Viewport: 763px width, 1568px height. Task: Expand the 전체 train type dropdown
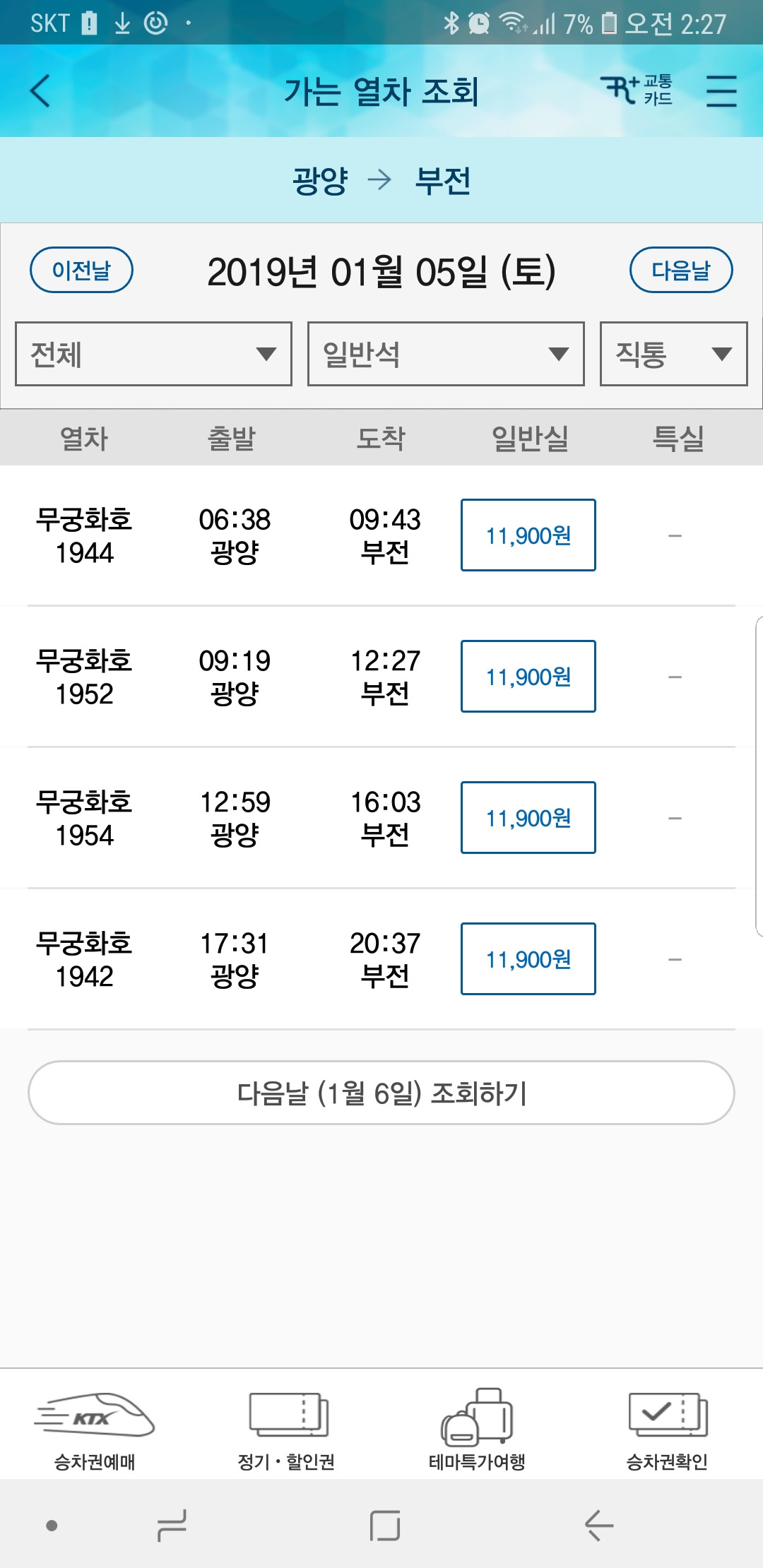153,354
